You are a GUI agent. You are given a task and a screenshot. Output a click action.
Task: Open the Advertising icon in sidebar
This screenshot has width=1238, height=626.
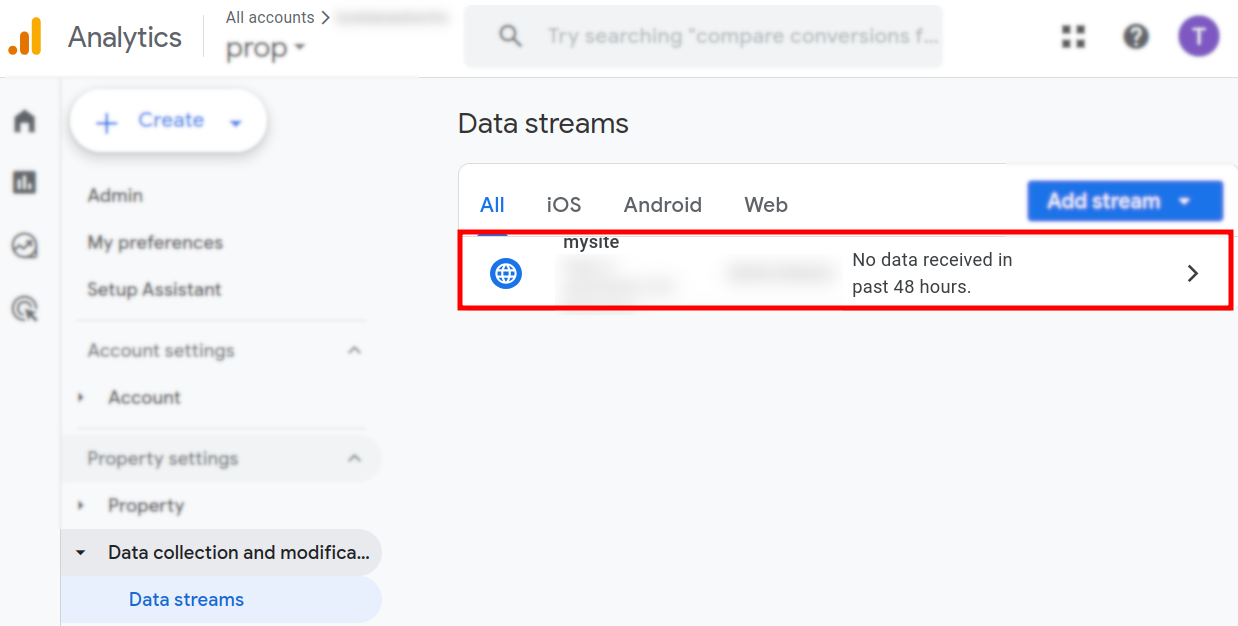click(x=24, y=309)
